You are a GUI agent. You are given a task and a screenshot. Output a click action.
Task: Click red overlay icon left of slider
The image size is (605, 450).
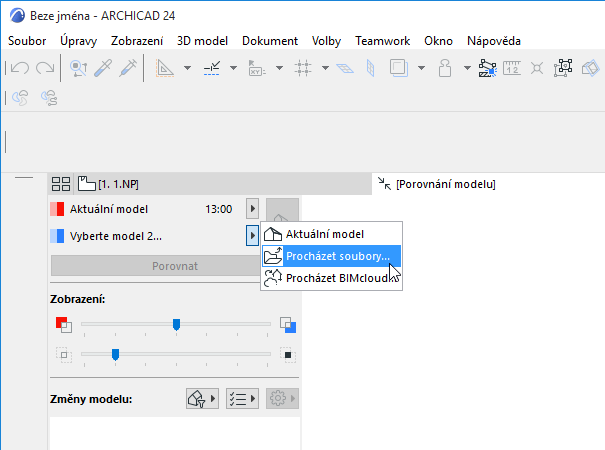(64, 325)
